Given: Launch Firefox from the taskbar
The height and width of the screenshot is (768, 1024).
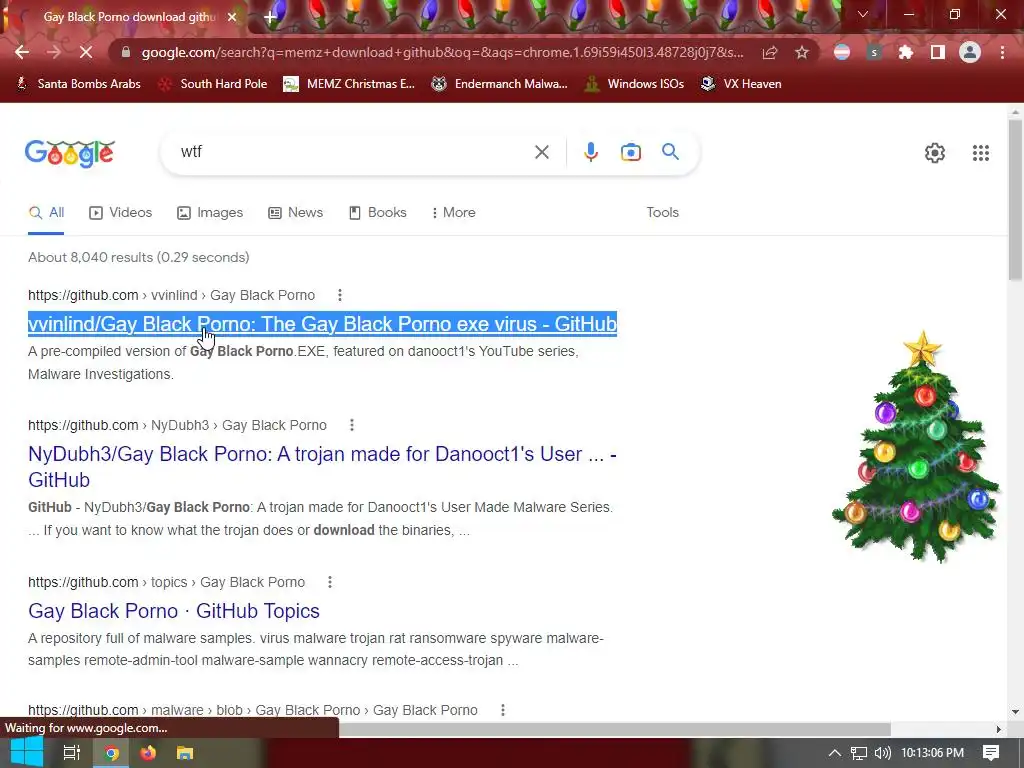Looking at the screenshot, I should [148, 753].
